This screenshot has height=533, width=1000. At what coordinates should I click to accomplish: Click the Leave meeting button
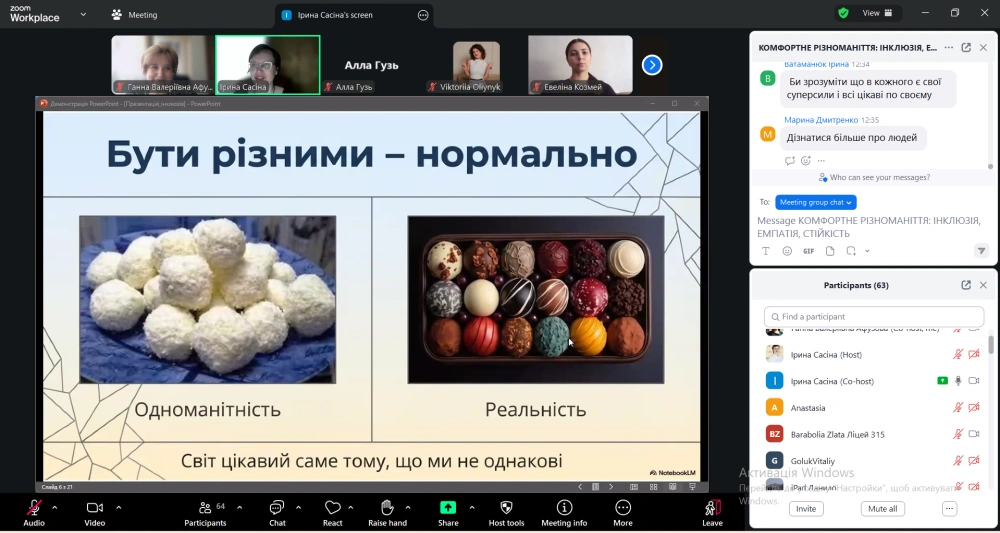tap(712, 513)
